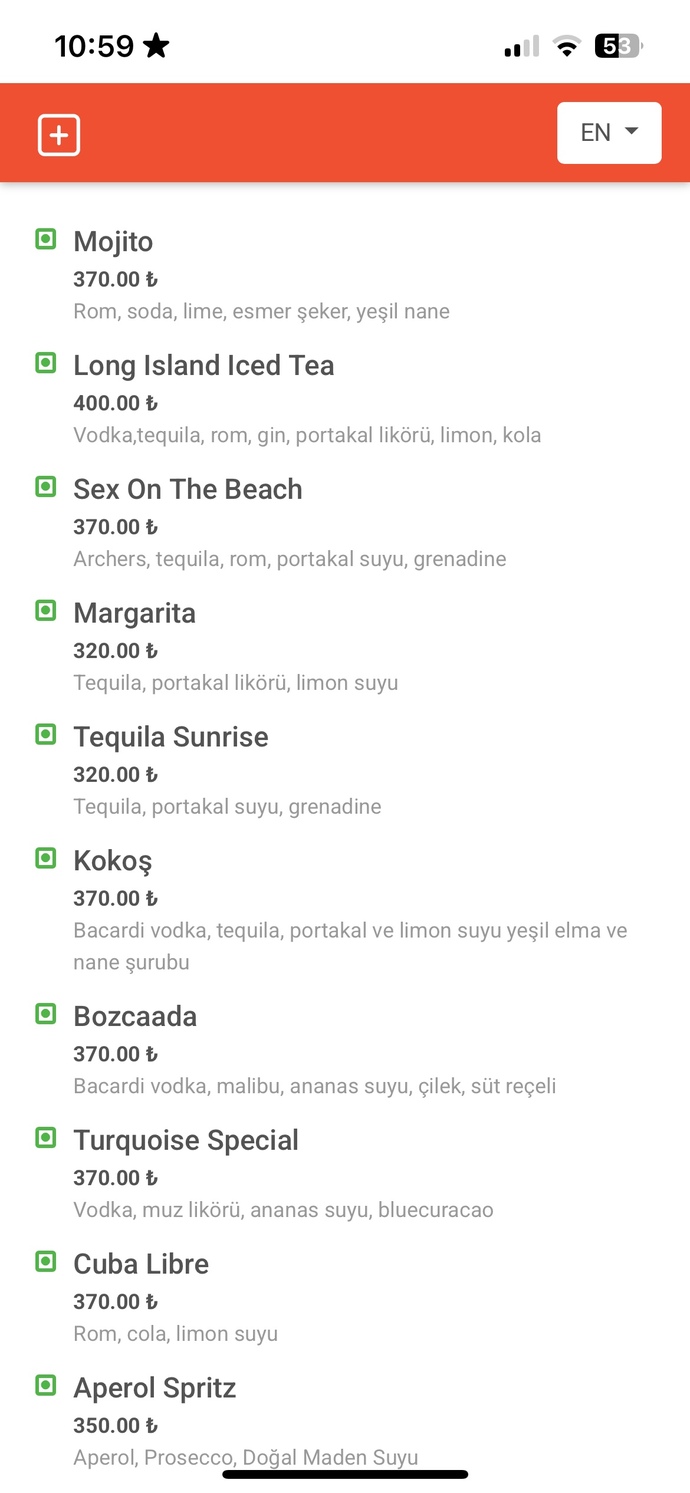Tap the green icon beside Mojito
The image size is (690, 1493).
point(46,239)
